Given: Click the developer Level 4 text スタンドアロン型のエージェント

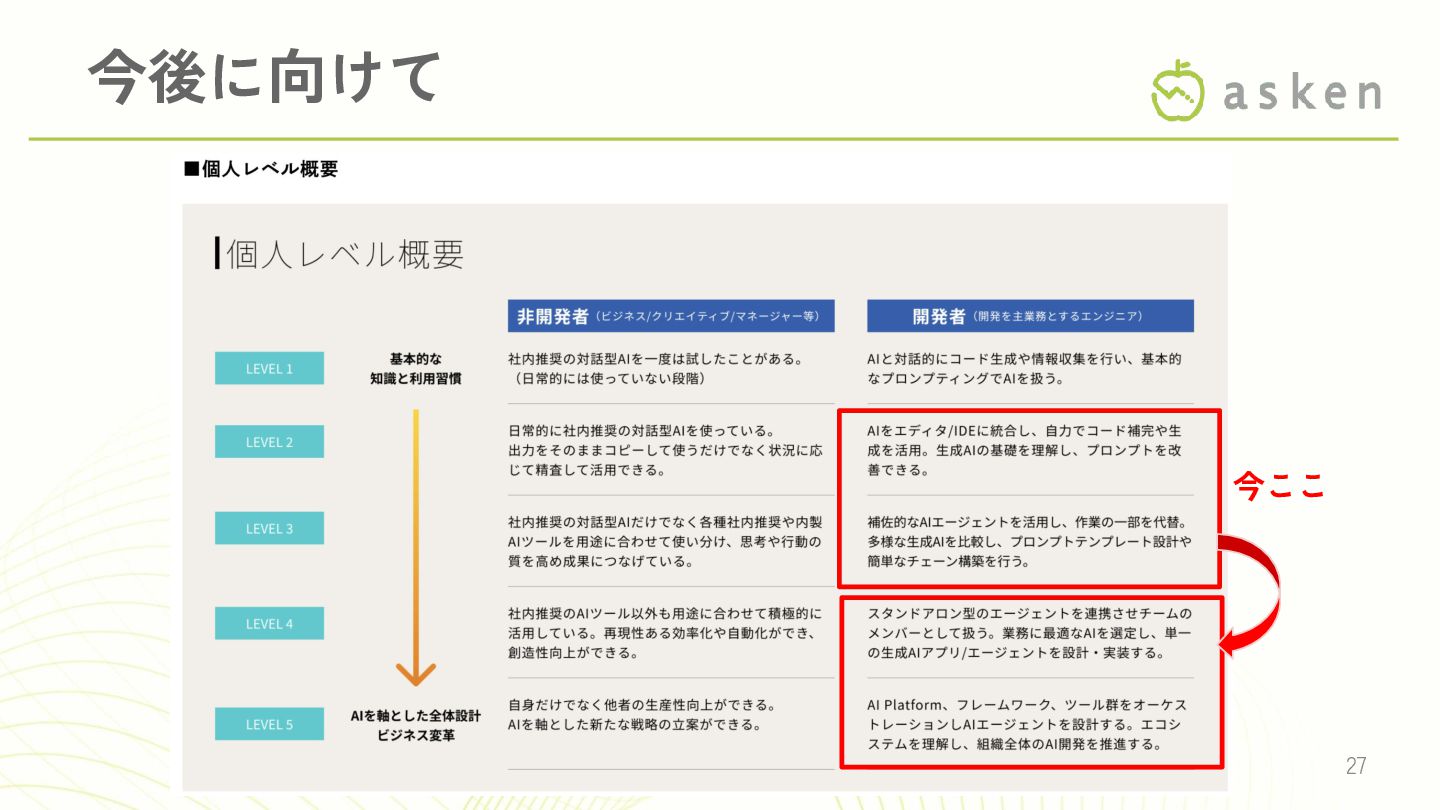Looking at the screenshot, I should click(x=1029, y=633).
